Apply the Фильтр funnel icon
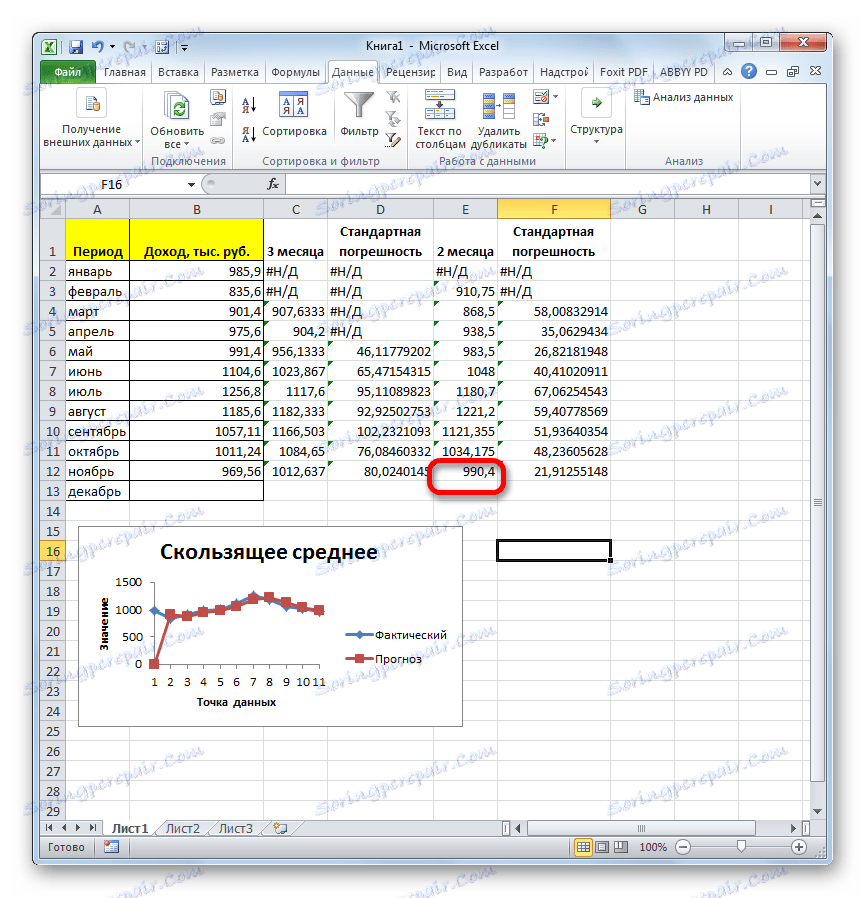 click(x=359, y=105)
